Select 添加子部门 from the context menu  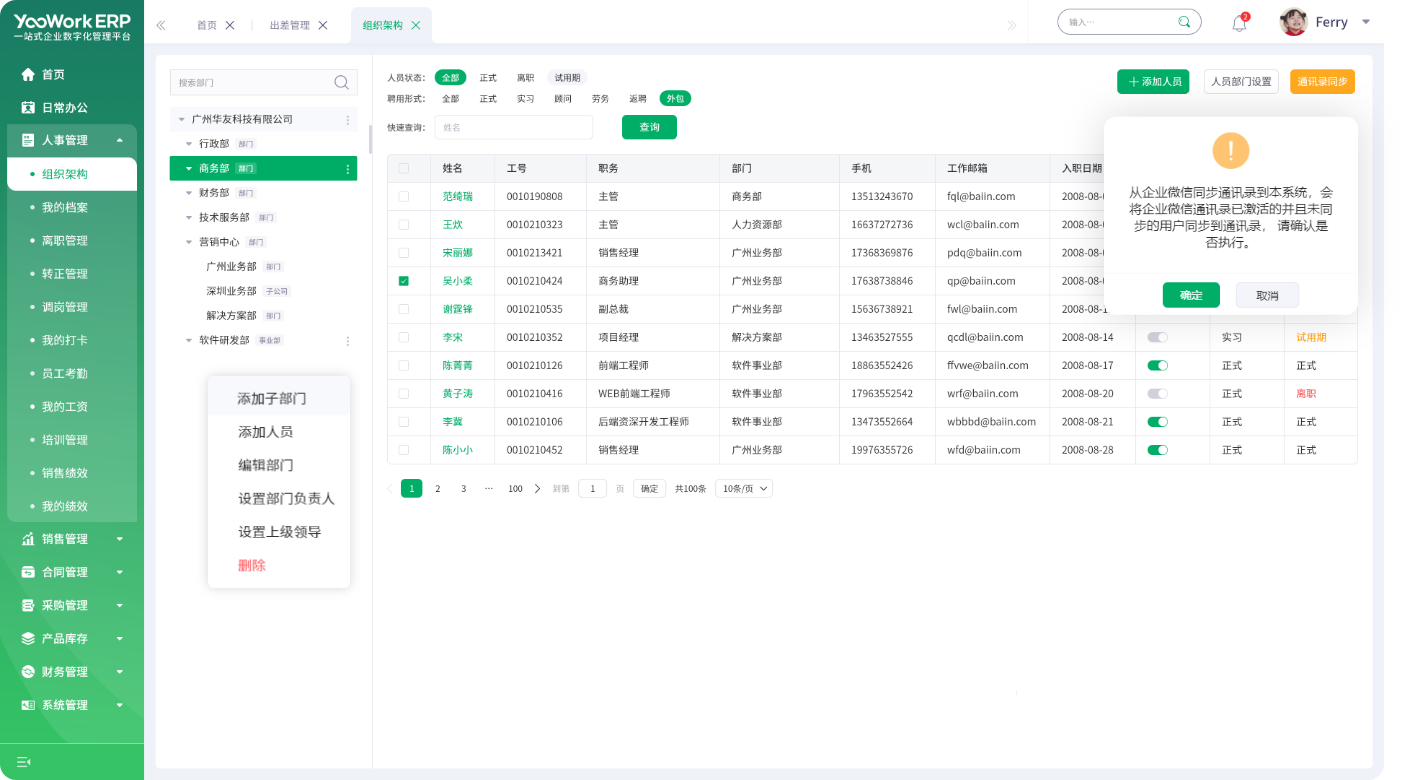click(x=272, y=399)
